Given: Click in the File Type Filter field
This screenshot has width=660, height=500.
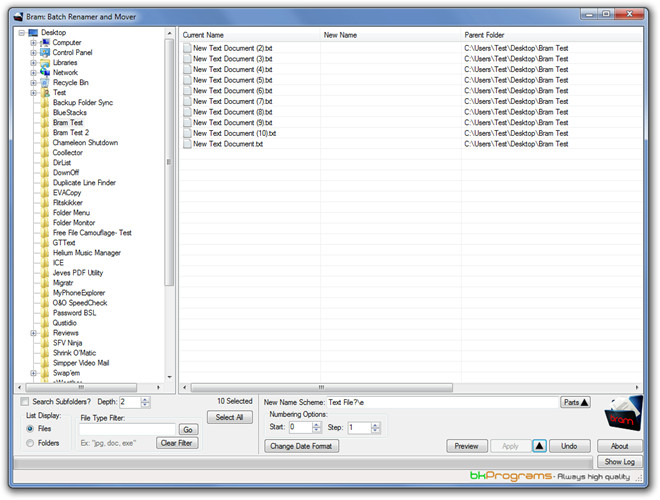Looking at the screenshot, I should coord(127,429).
